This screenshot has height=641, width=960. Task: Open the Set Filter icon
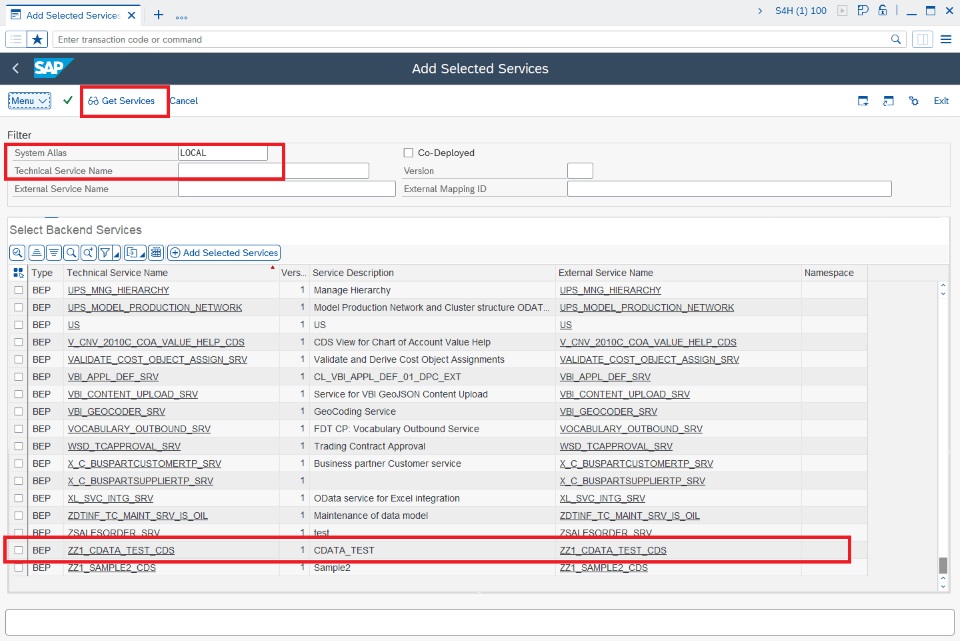(105, 252)
